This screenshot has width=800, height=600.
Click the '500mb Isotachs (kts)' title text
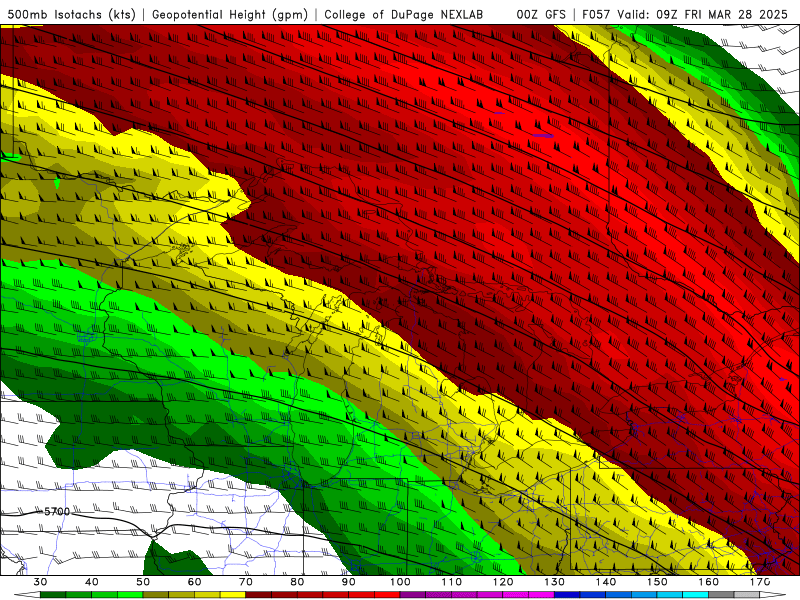tap(71, 14)
